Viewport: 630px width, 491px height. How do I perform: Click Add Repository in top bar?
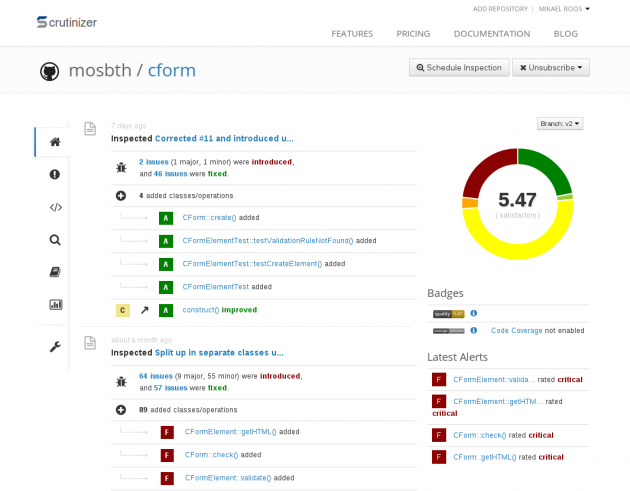tap(500, 9)
